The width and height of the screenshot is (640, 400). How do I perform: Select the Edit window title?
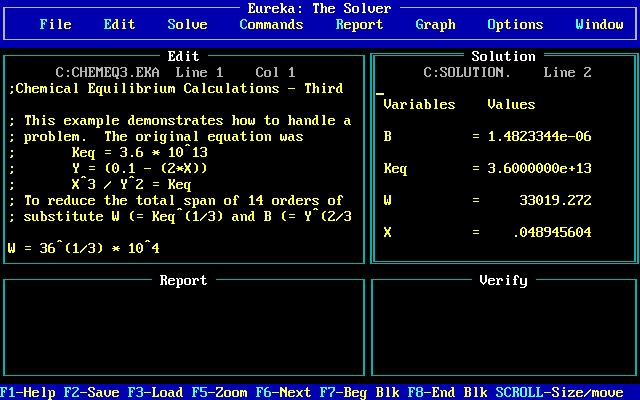[x=183, y=56]
